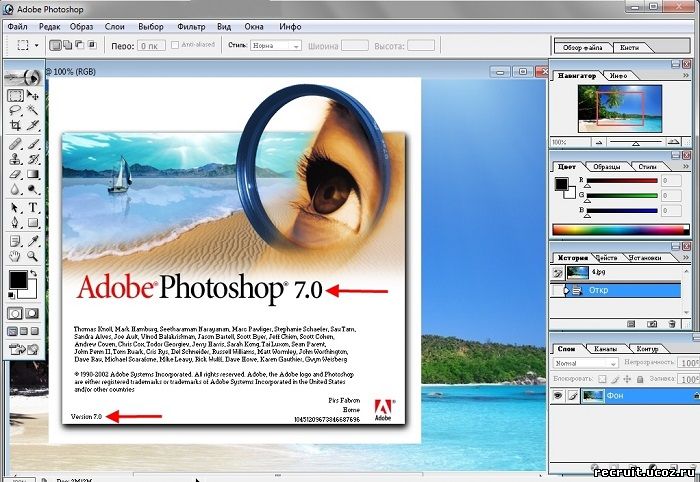Click the foreground color swatch in toolbox

tap(18, 280)
